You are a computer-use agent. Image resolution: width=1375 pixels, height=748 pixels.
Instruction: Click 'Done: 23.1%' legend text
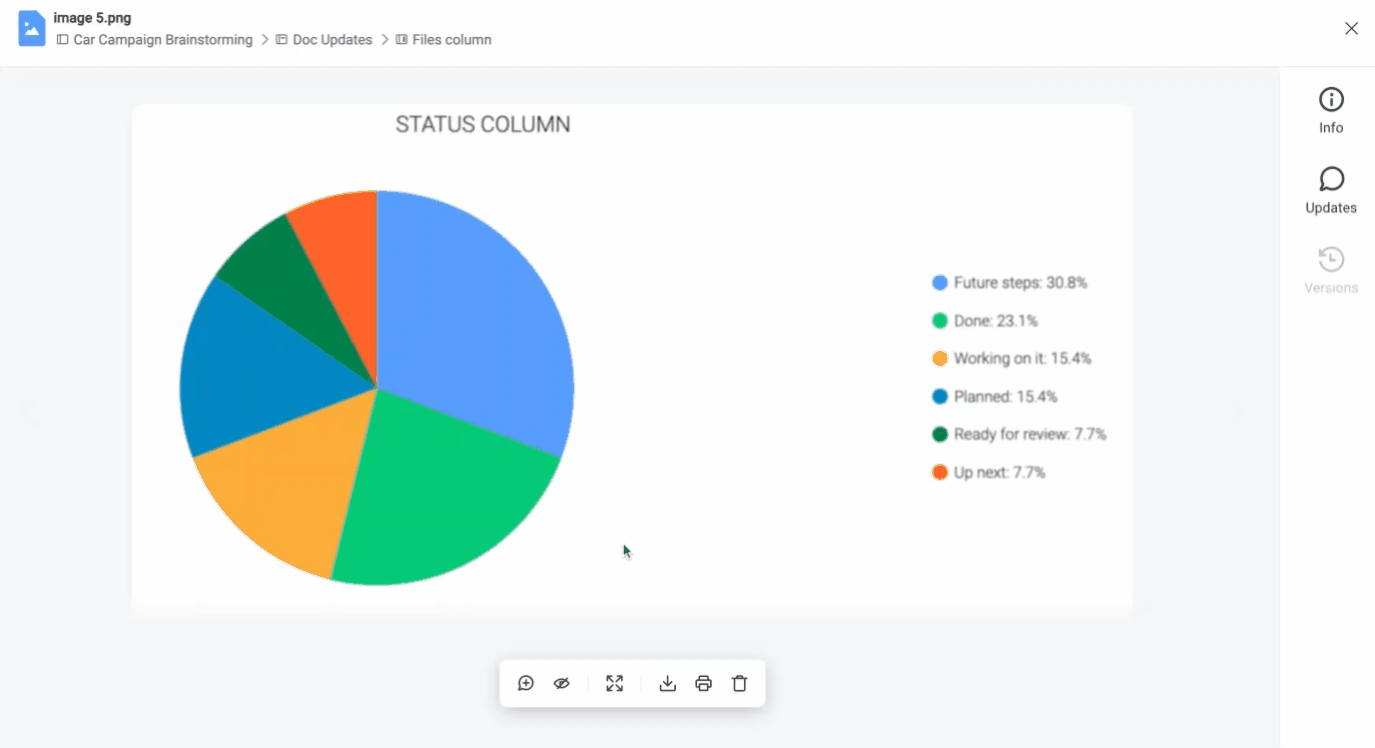996,321
